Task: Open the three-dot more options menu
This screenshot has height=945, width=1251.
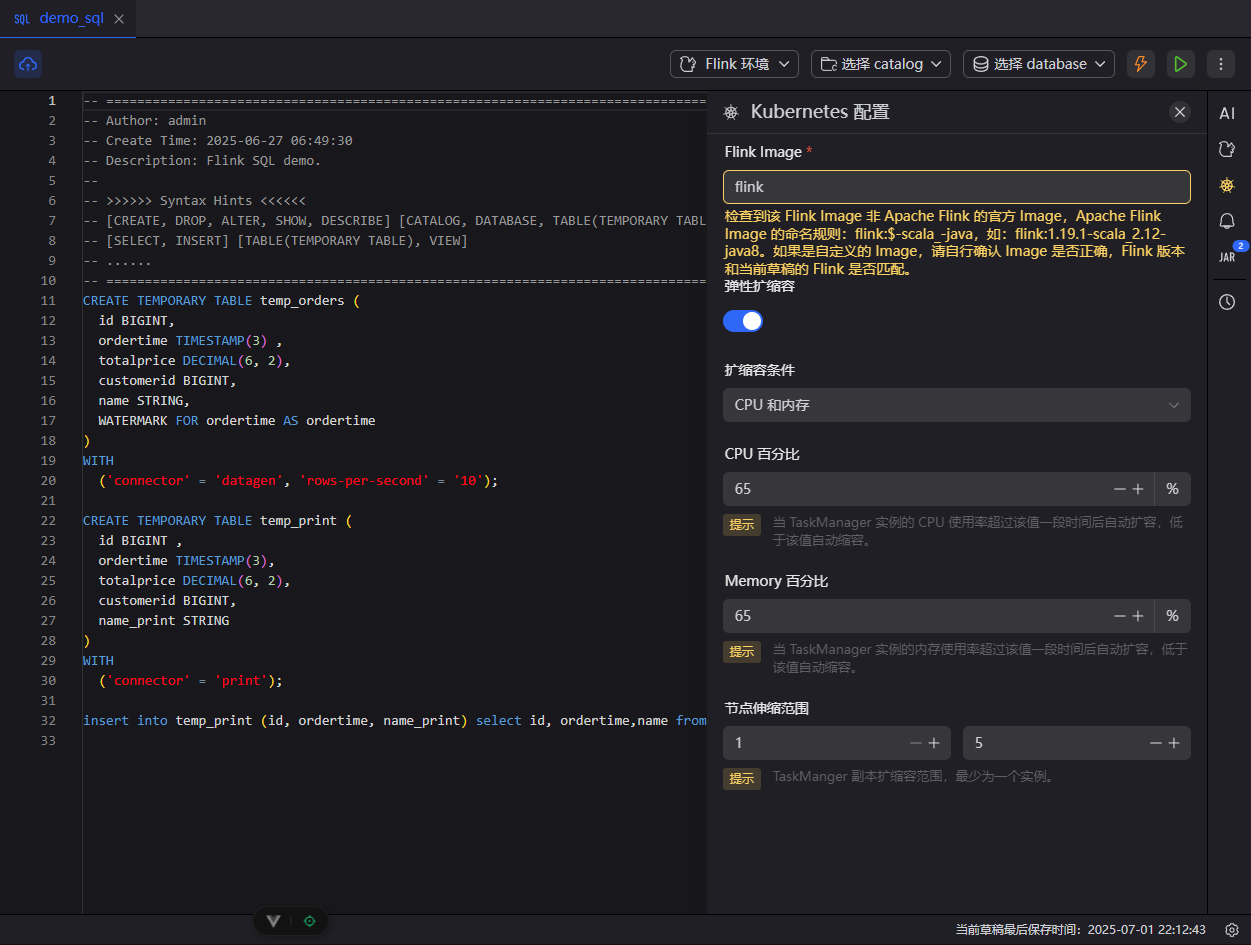Action: click(x=1220, y=64)
